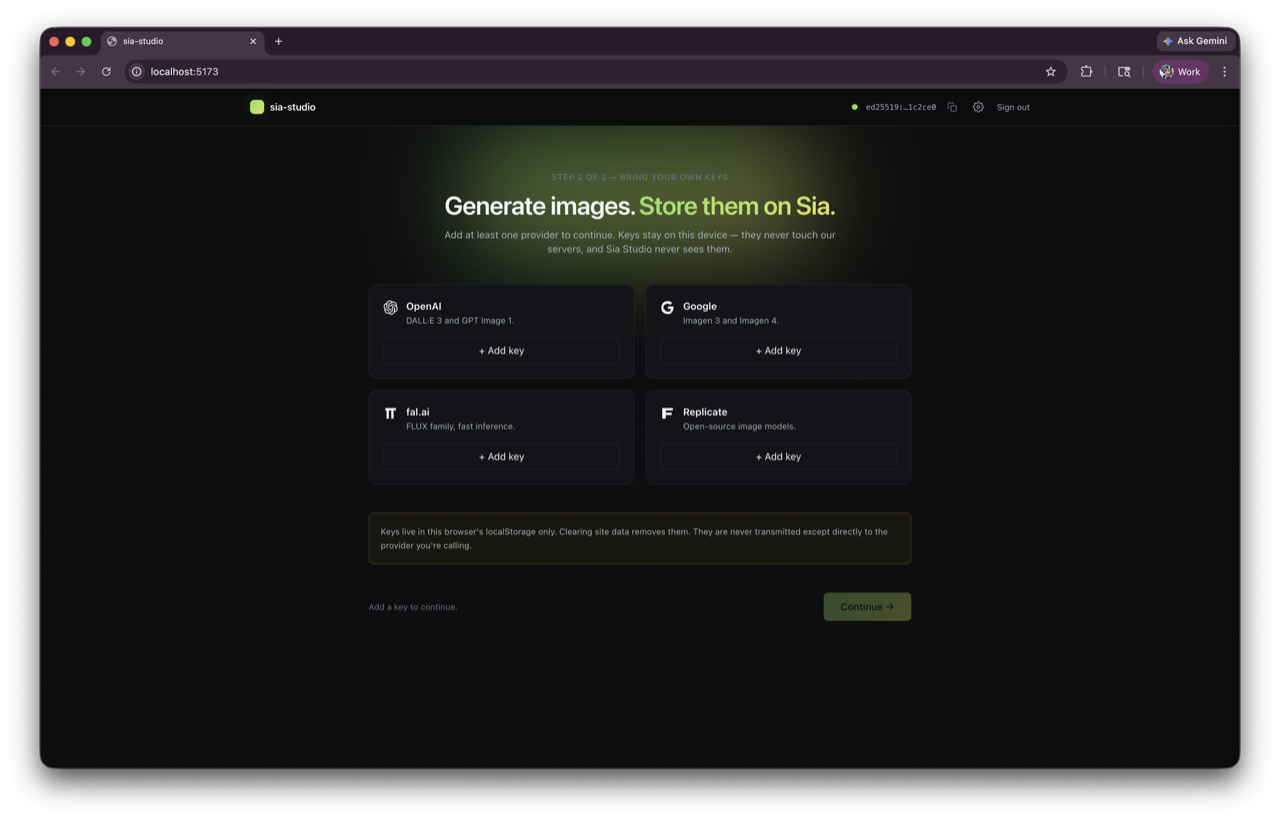Click the sia-studio brand name

click(292, 107)
